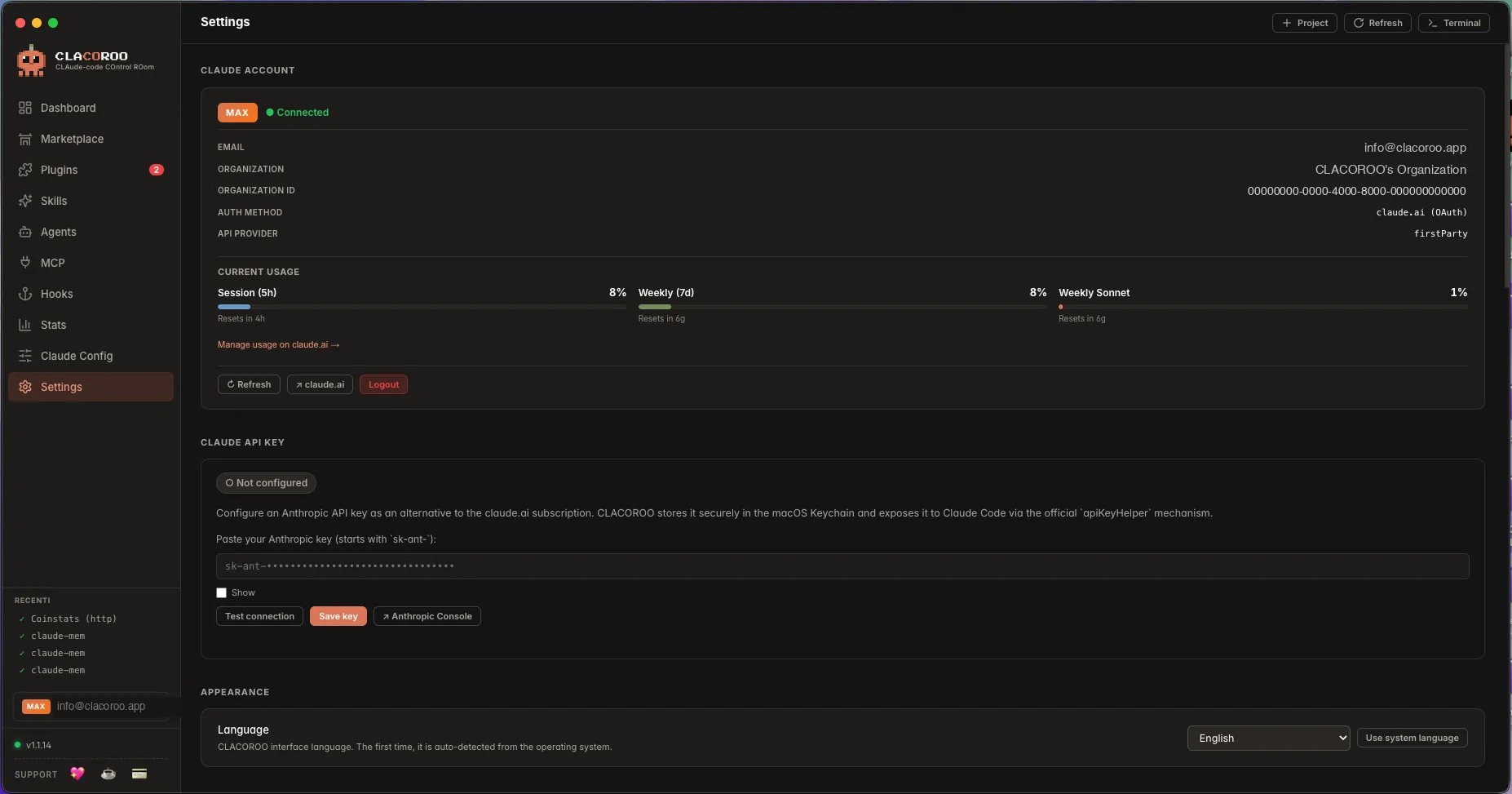Click the coffee cup support icon
The width and height of the screenshot is (1512, 794).
point(108,774)
